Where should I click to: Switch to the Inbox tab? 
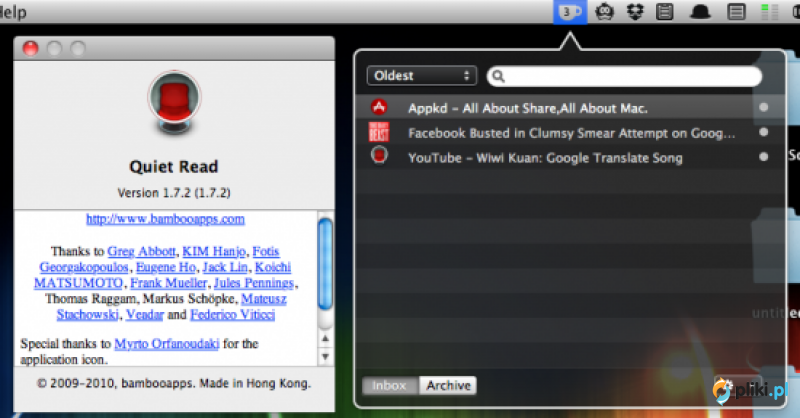(x=390, y=385)
